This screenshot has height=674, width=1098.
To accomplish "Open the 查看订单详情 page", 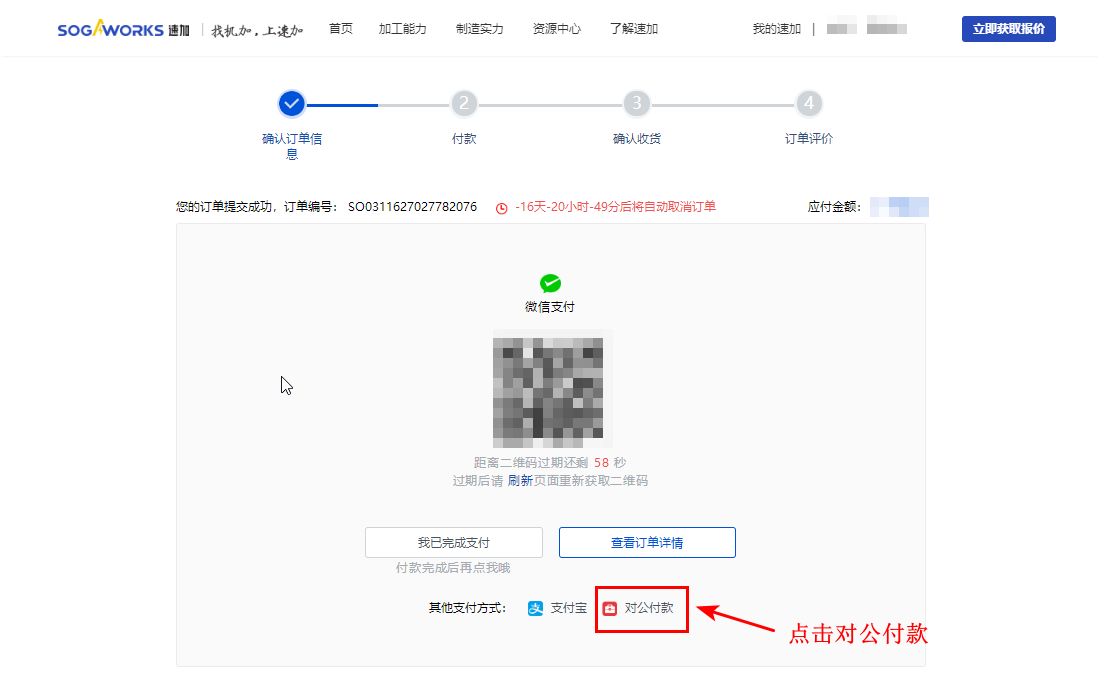I will pos(647,542).
